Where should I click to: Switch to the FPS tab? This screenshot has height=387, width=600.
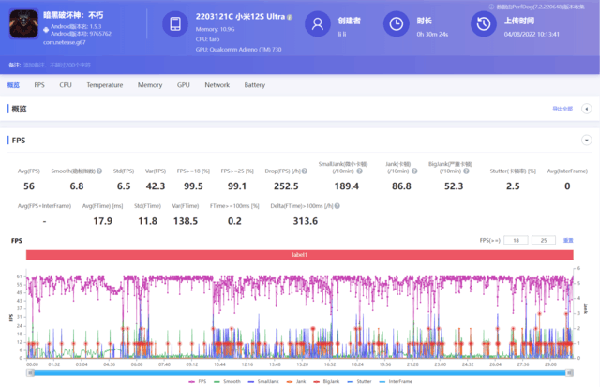click(39, 85)
